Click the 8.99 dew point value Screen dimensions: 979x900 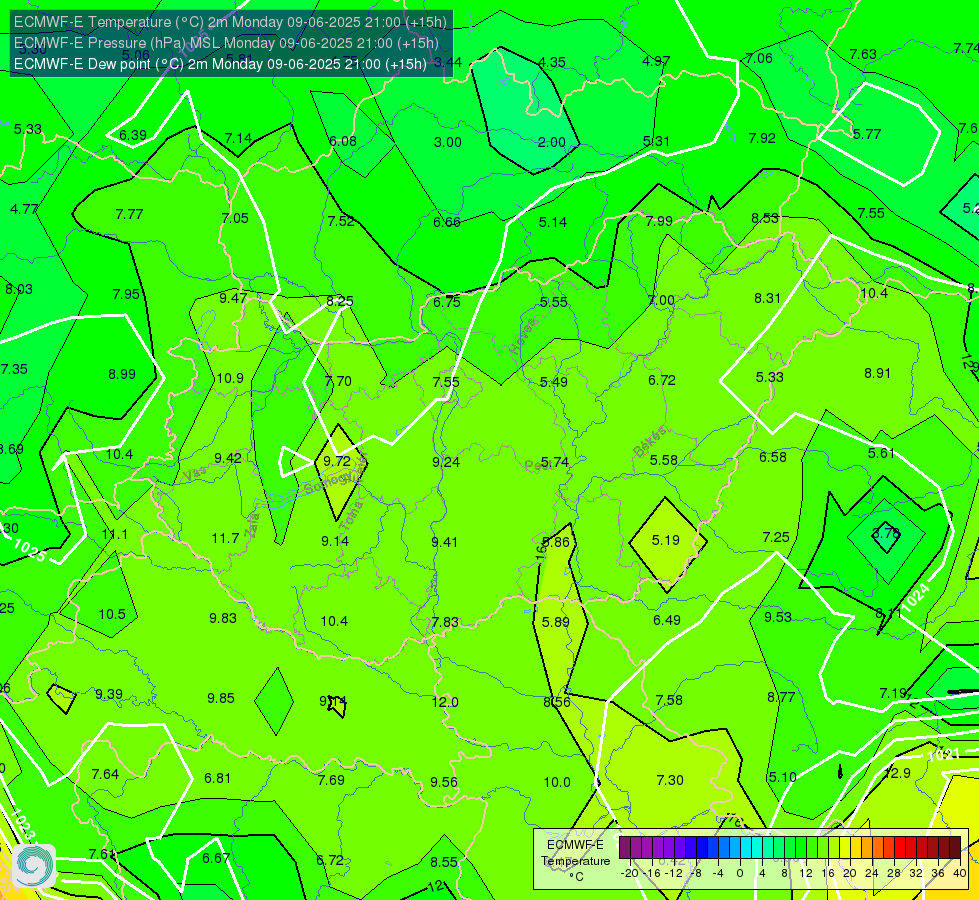tap(122, 374)
